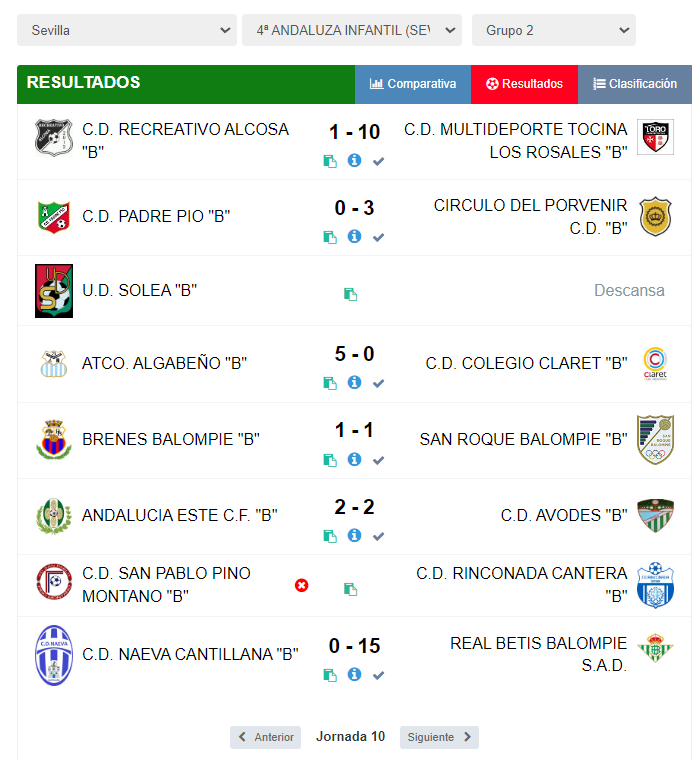
Task: Open document icon for San Pablo Pino Montano match
Action: (x=350, y=589)
